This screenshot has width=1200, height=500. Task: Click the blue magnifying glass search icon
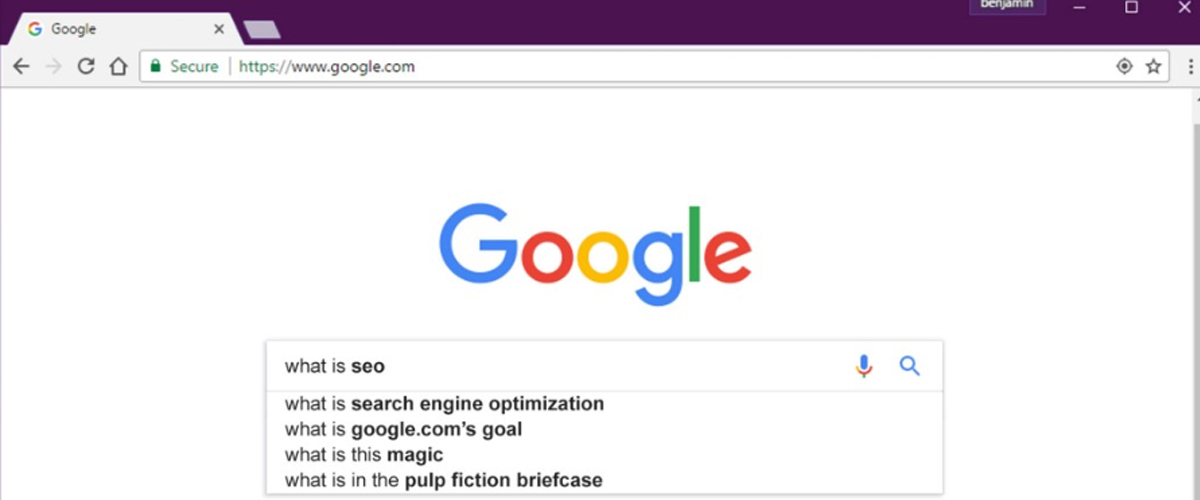point(909,366)
